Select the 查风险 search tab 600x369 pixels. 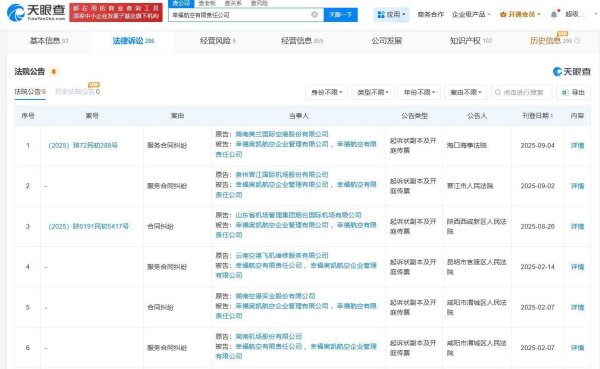(x=259, y=3)
